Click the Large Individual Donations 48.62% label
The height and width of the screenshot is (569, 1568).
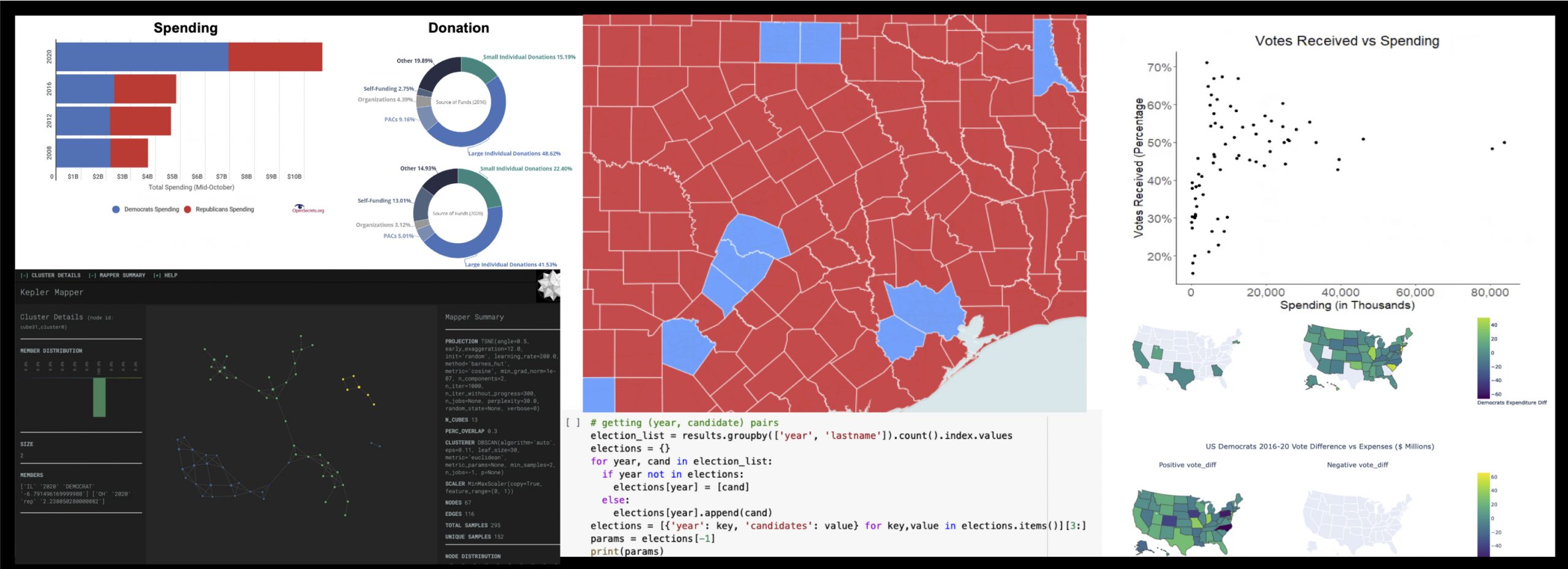pyautogui.click(x=510, y=154)
